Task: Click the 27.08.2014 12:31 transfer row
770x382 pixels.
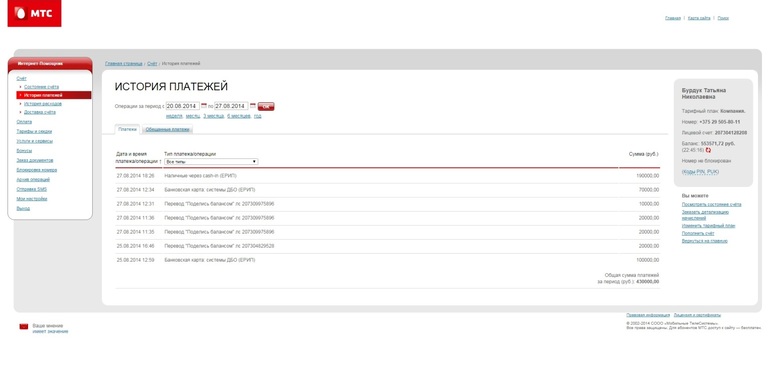Action: tap(387, 204)
